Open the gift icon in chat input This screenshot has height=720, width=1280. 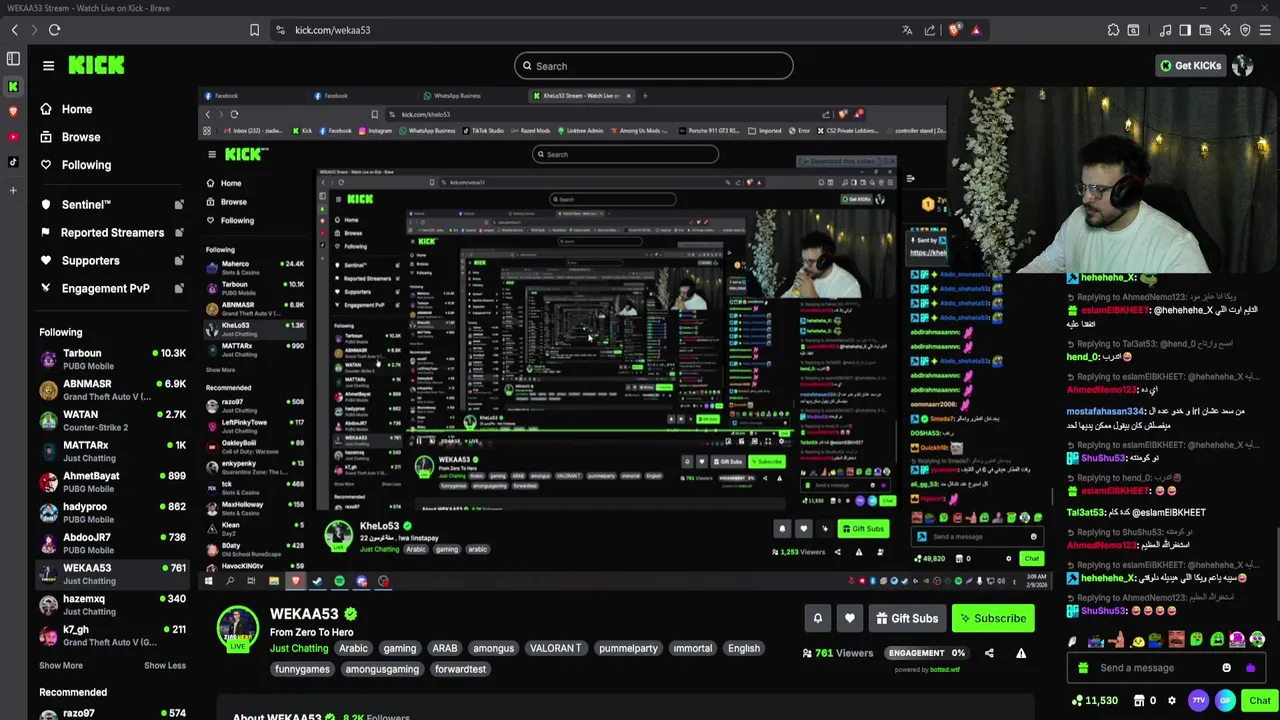point(1083,668)
